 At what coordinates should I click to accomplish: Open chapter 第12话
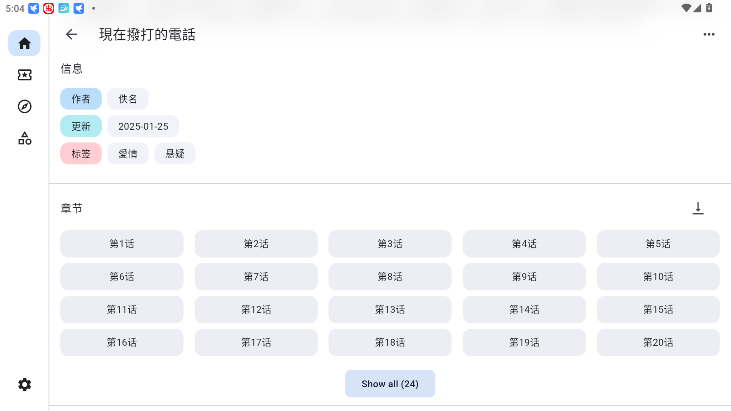(256, 309)
